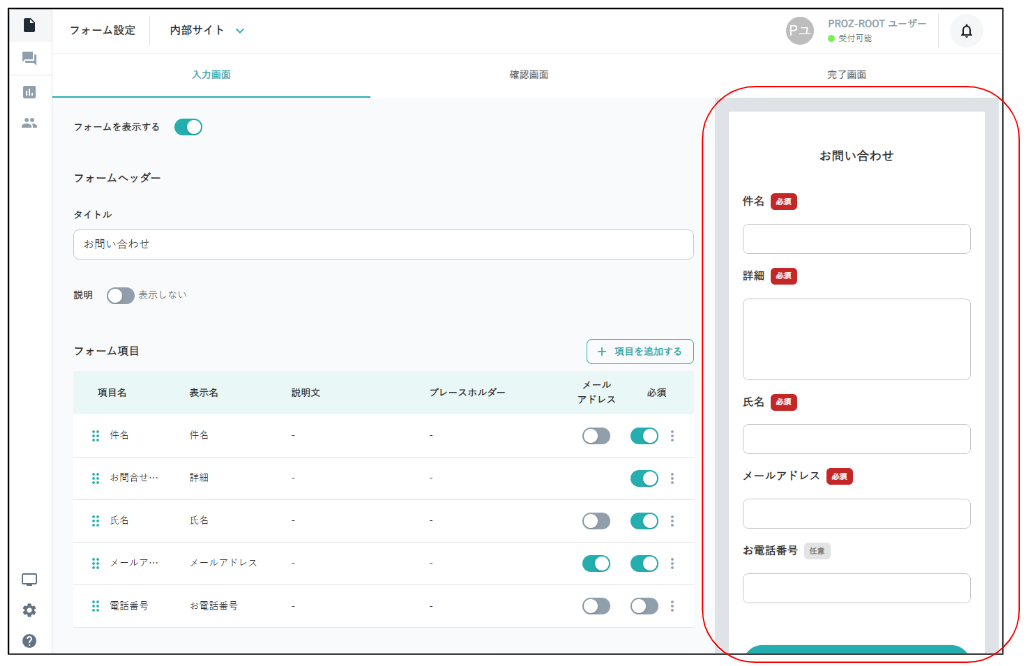Switch to the 完了画面 tab

click(x=846, y=75)
